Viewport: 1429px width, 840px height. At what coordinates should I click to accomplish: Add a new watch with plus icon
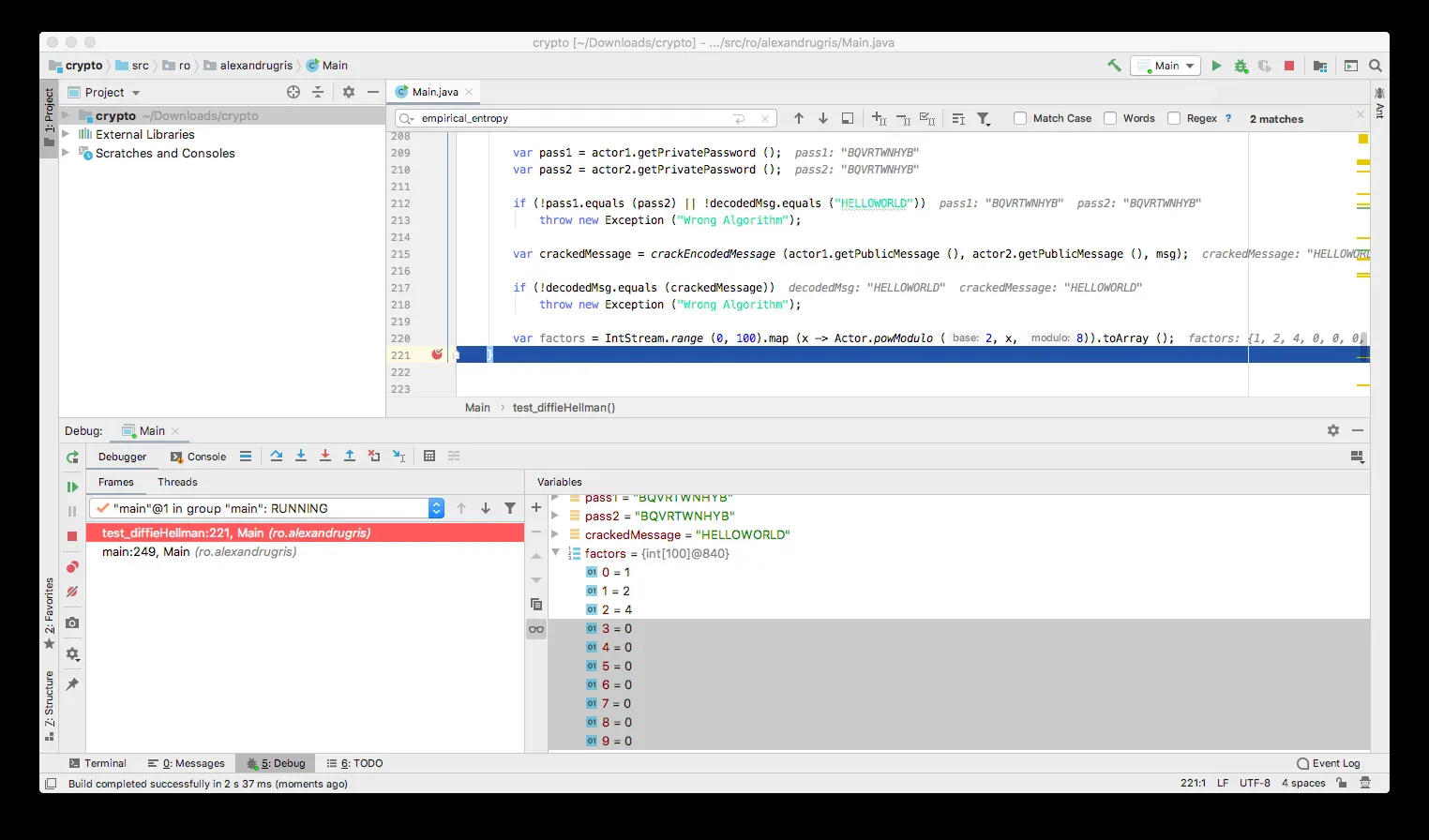point(536,508)
